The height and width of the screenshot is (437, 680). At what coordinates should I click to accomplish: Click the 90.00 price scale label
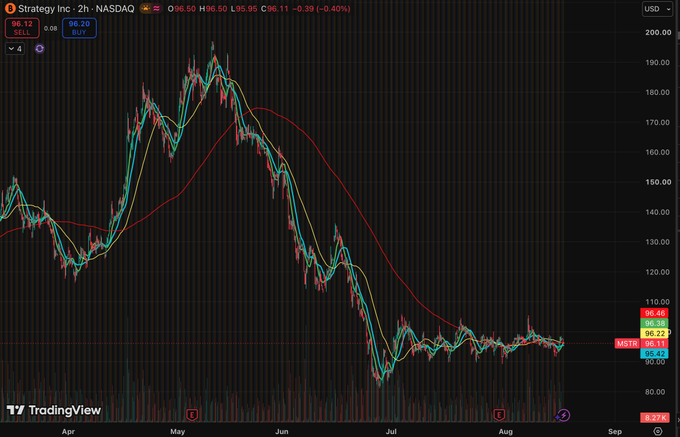tap(653, 362)
